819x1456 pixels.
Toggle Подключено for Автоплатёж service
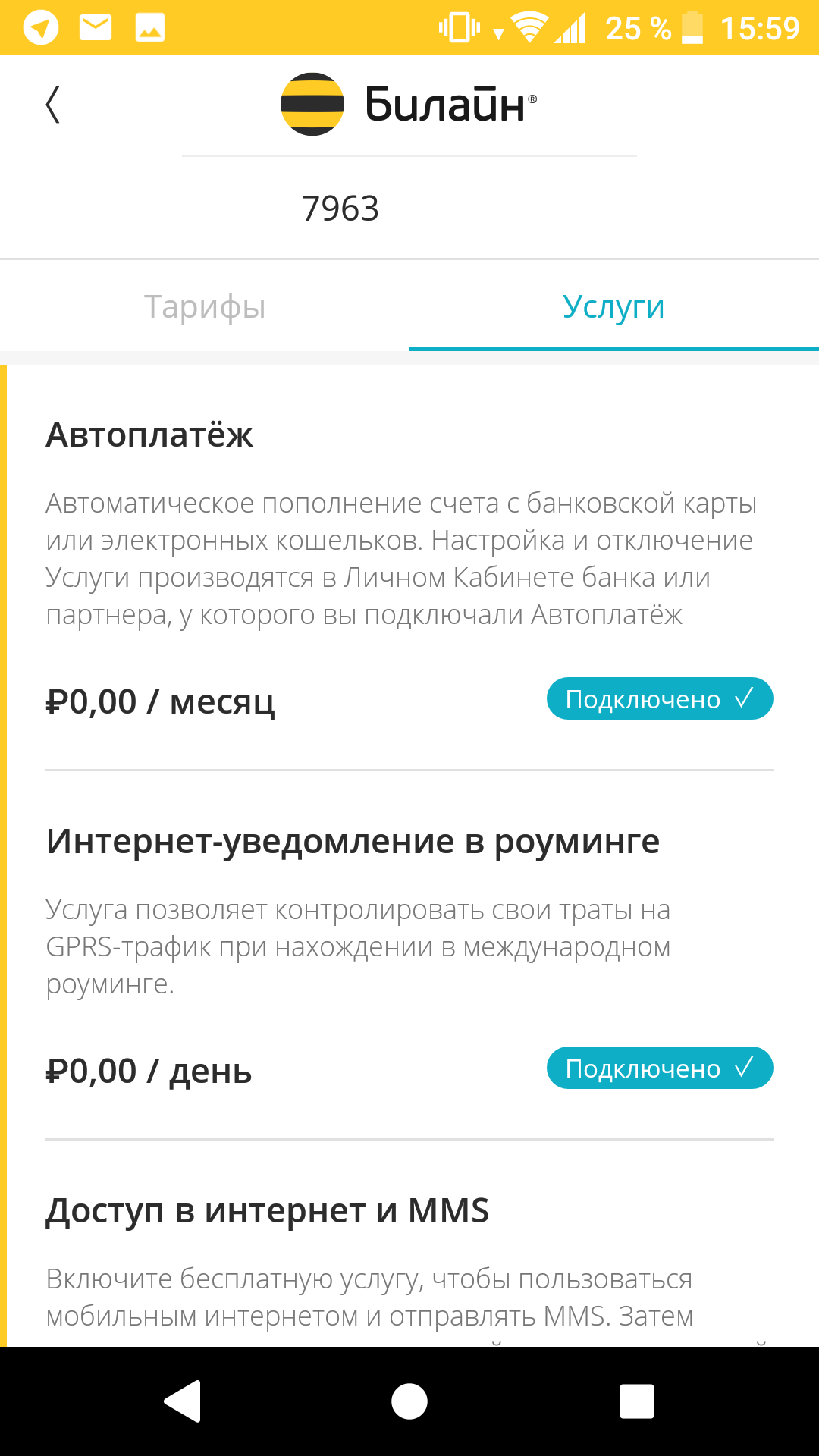click(660, 698)
